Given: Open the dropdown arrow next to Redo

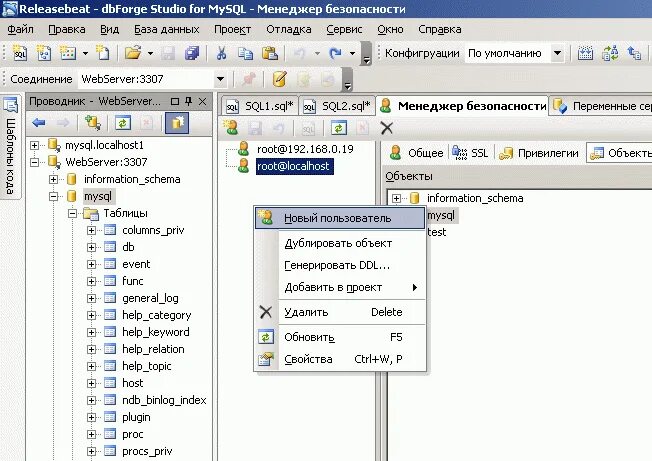Looking at the screenshot, I should [352, 54].
